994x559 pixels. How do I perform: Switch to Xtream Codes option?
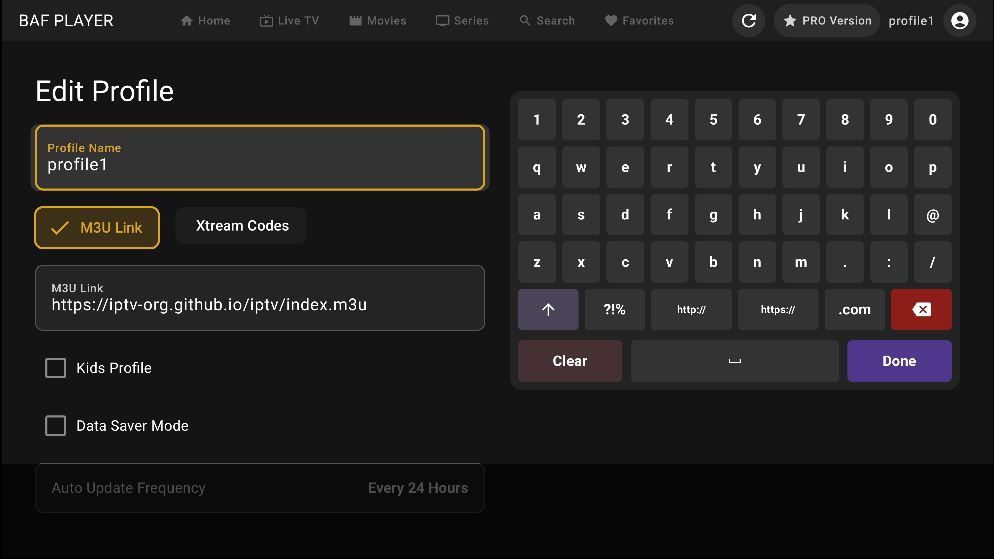click(x=241, y=226)
